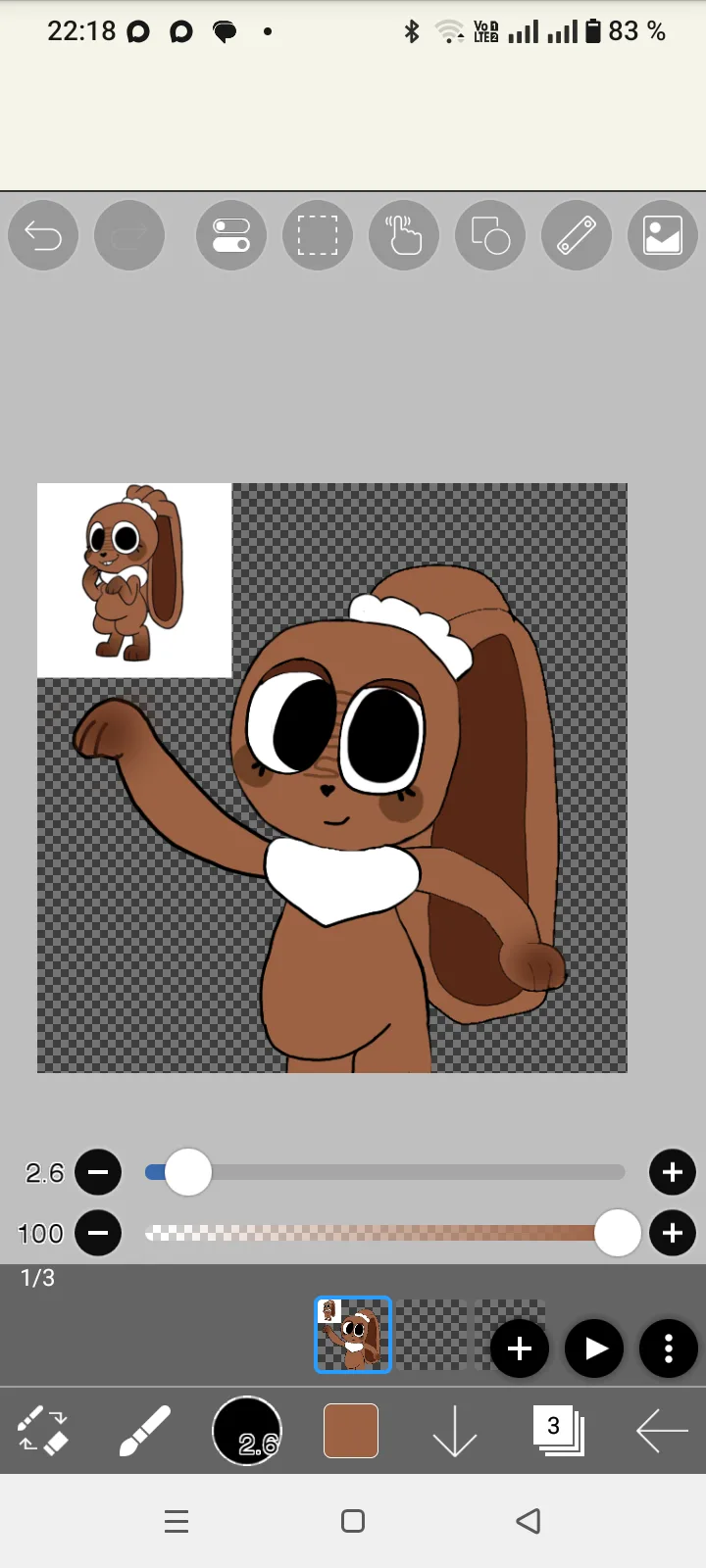Open the stabilizer hand gesture tool
This screenshot has height=1568, width=706.
[x=404, y=235]
